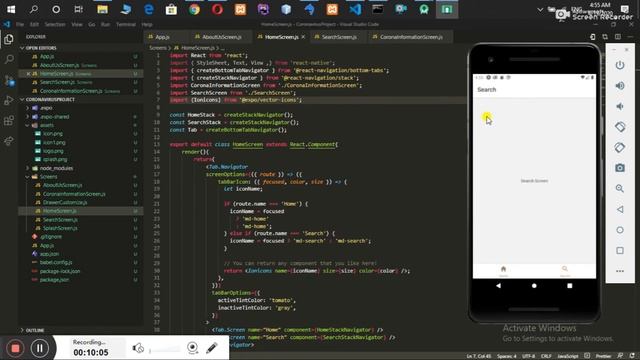Open Chrome from the taskbar

tap(194, 9)
